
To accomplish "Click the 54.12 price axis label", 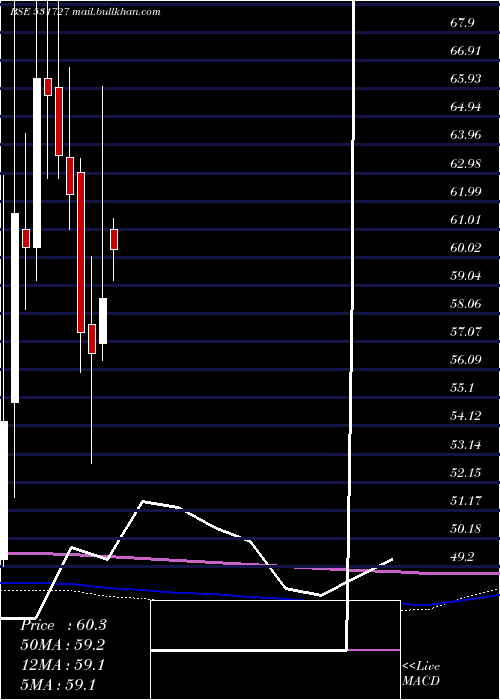I will point(466,416).
